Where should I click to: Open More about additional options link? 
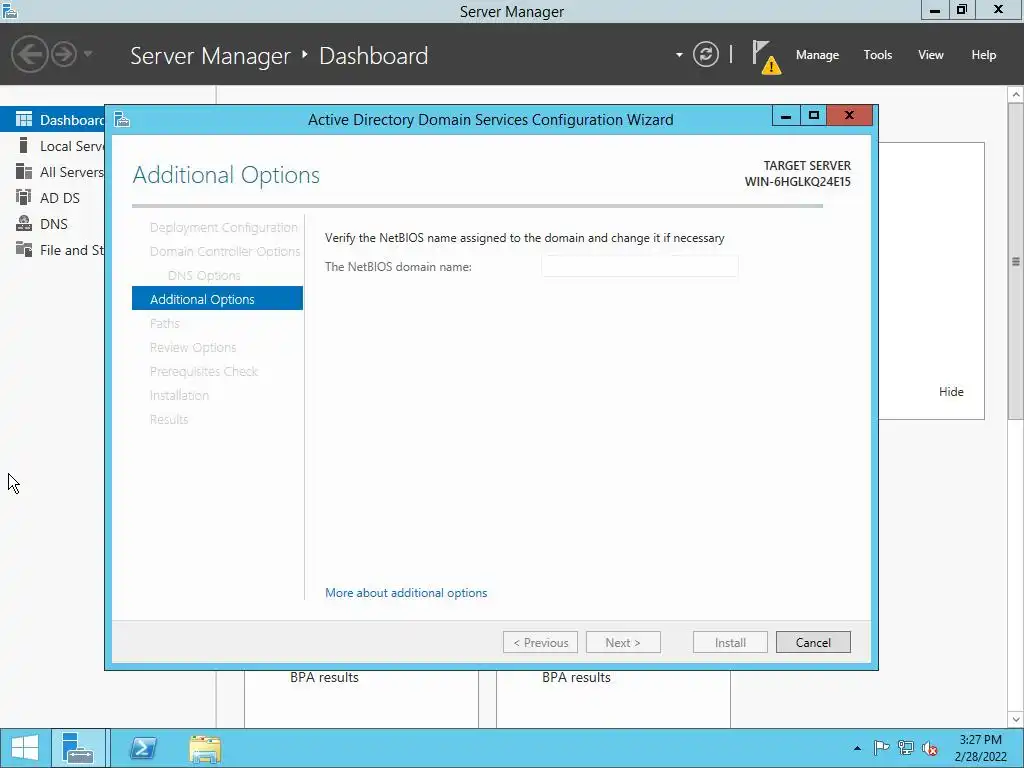point(406,593)
